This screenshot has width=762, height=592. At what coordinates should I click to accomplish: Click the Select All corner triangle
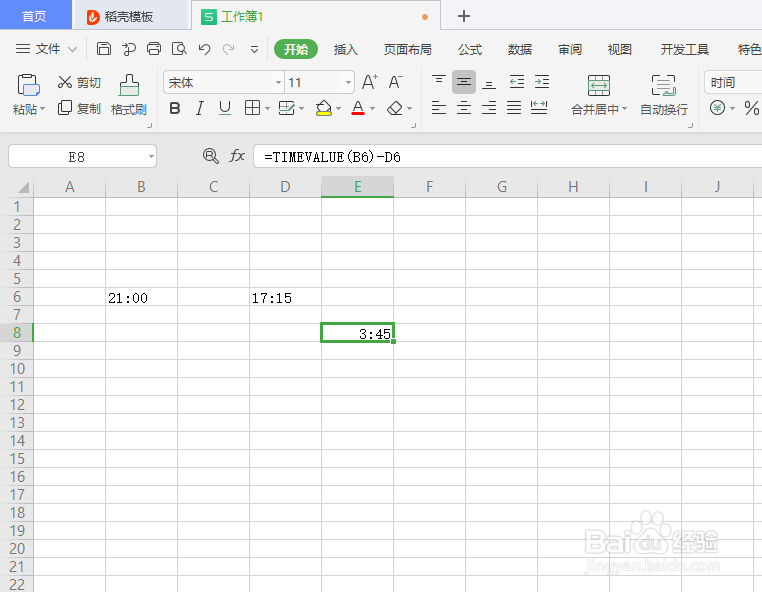[22, 187]
